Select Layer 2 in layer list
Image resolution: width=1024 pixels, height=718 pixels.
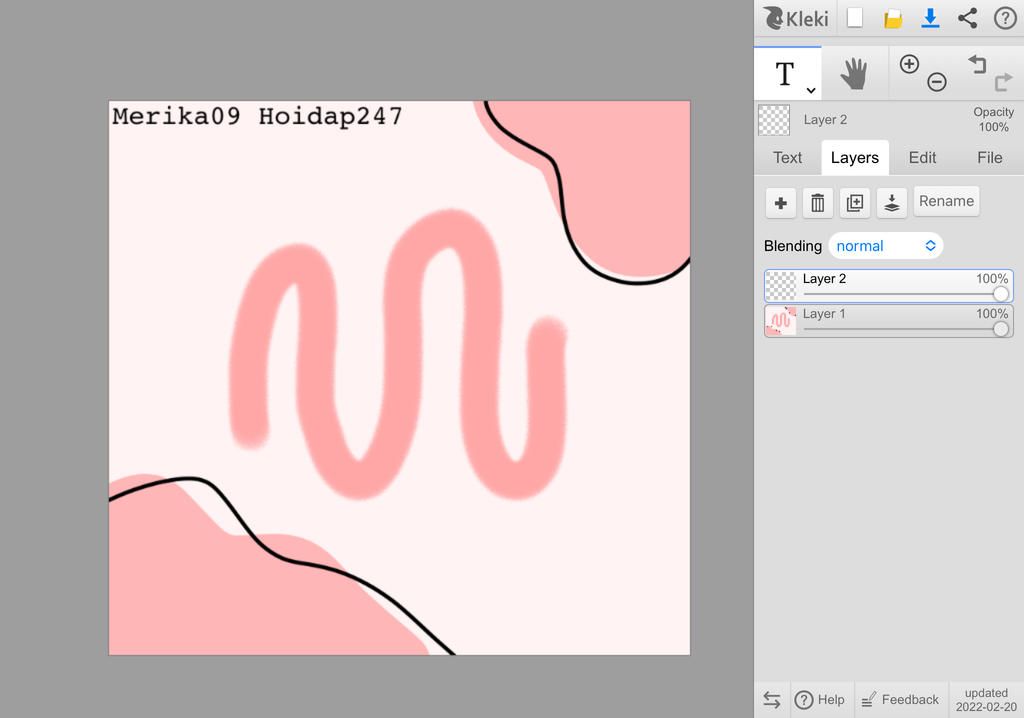889,286
